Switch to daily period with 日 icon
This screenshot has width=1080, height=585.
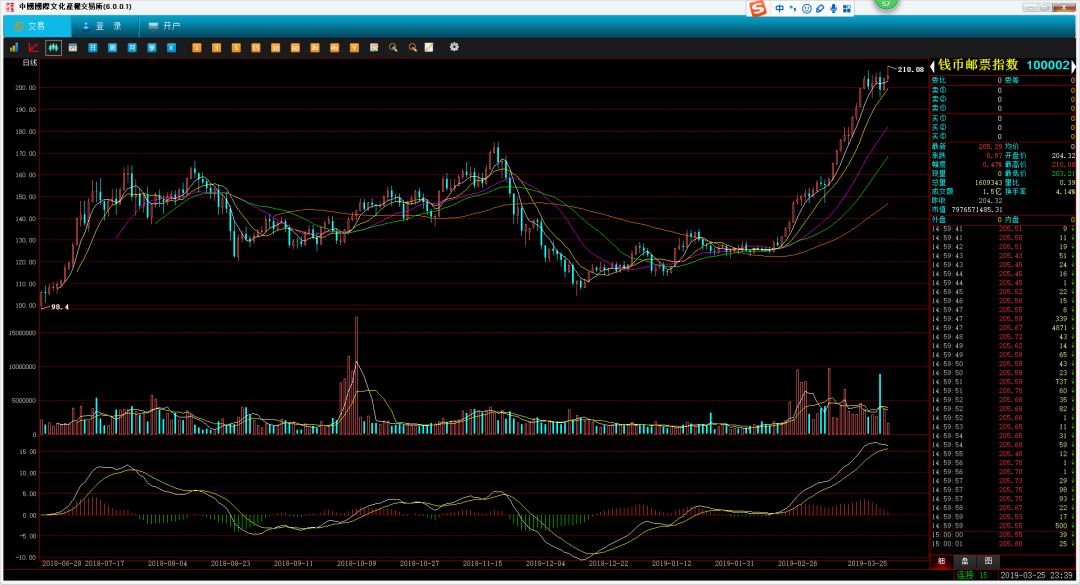tap(92, 48)
